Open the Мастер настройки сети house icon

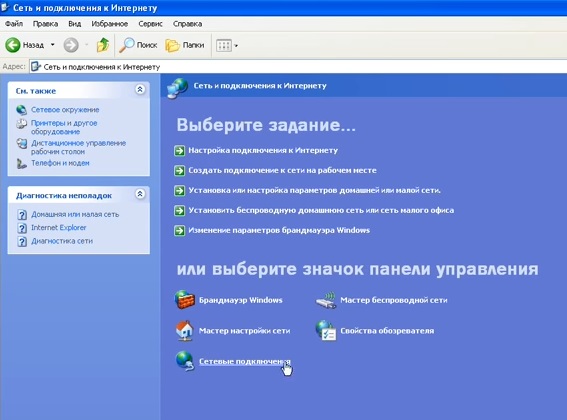[185, 330]
